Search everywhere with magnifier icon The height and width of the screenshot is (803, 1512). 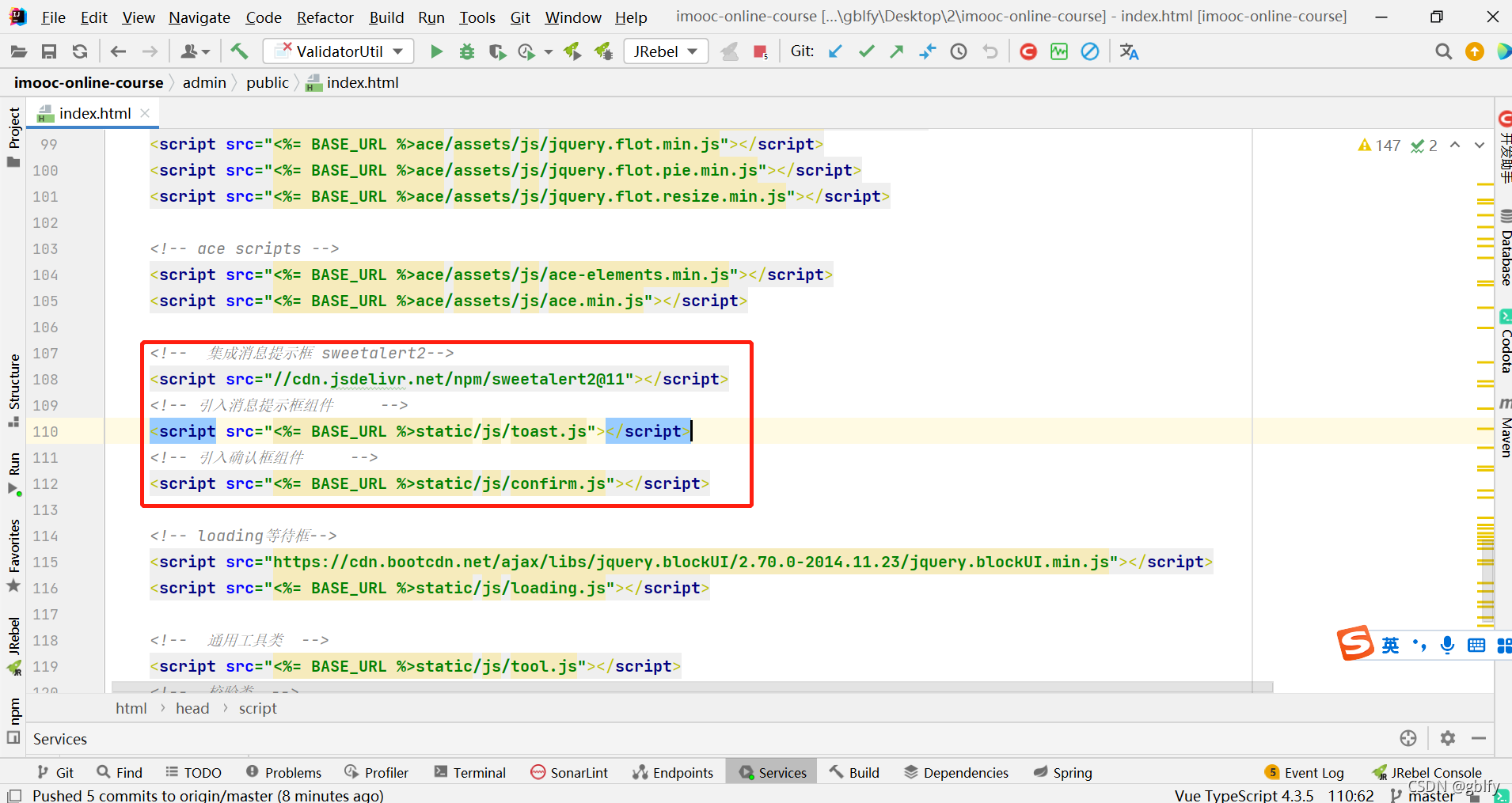coord(1444,51)
